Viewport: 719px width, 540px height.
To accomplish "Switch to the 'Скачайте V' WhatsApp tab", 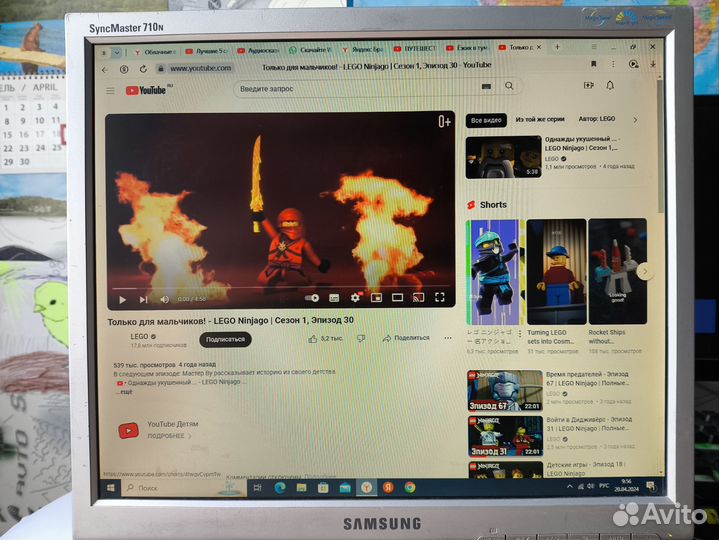I will pyautogui.click(x=311, y=50).
